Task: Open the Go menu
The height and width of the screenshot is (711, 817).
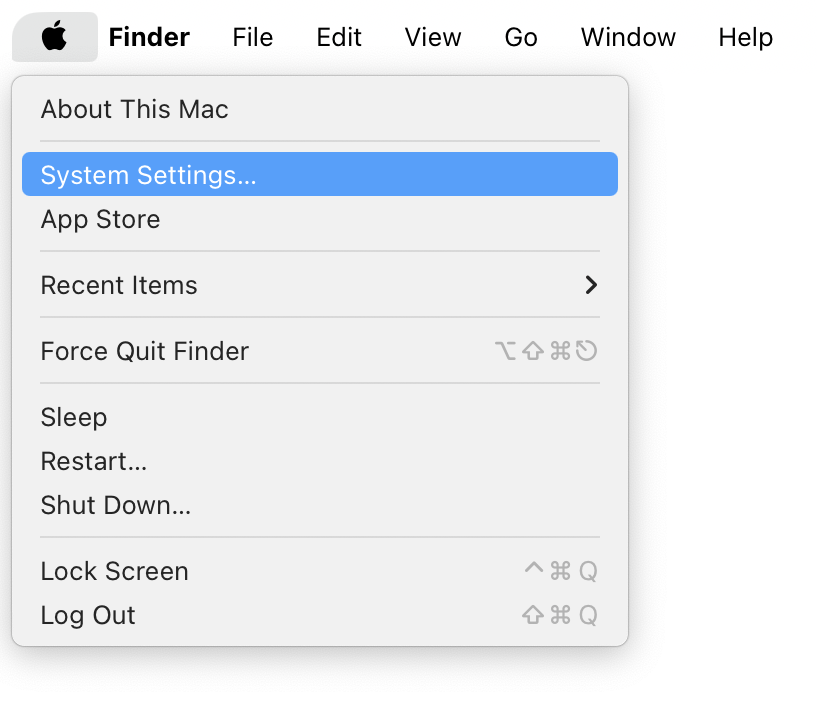Action: pyautogui.click(x=521, y=38)
